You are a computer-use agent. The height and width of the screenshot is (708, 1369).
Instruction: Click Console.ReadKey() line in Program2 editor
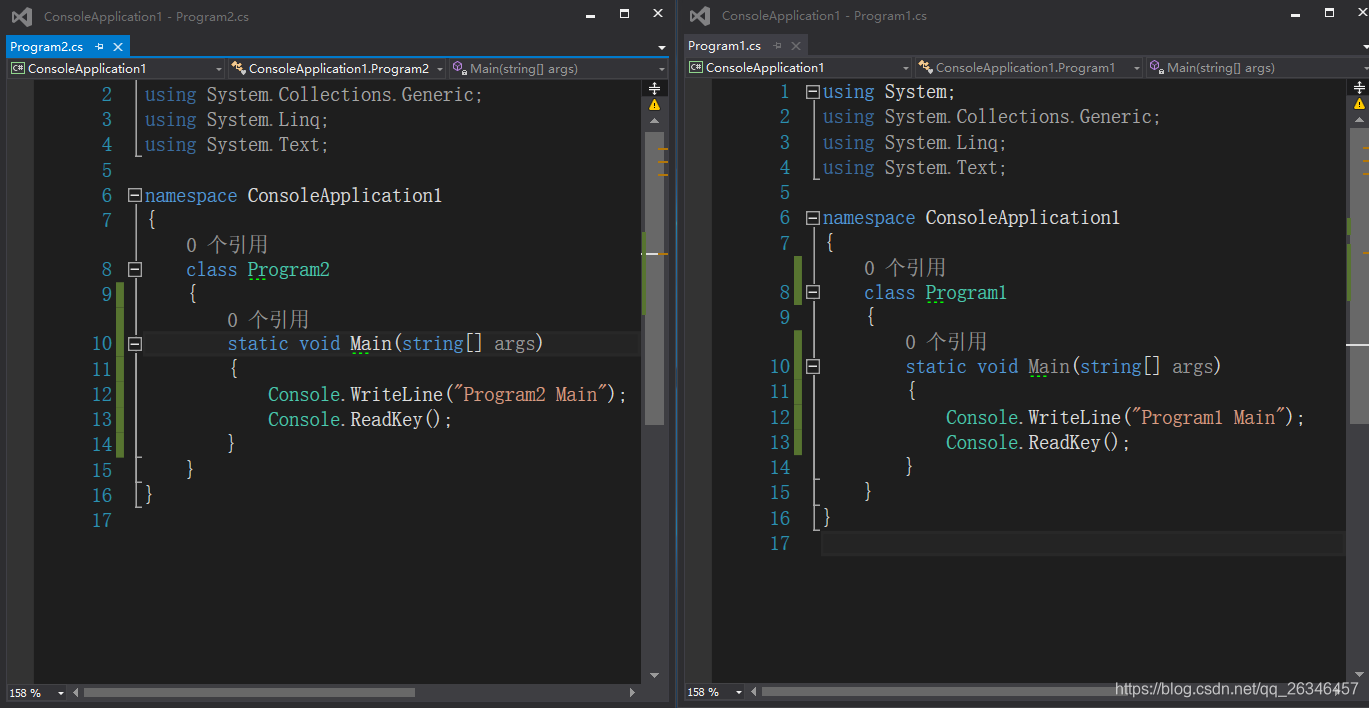click(360, 420)
